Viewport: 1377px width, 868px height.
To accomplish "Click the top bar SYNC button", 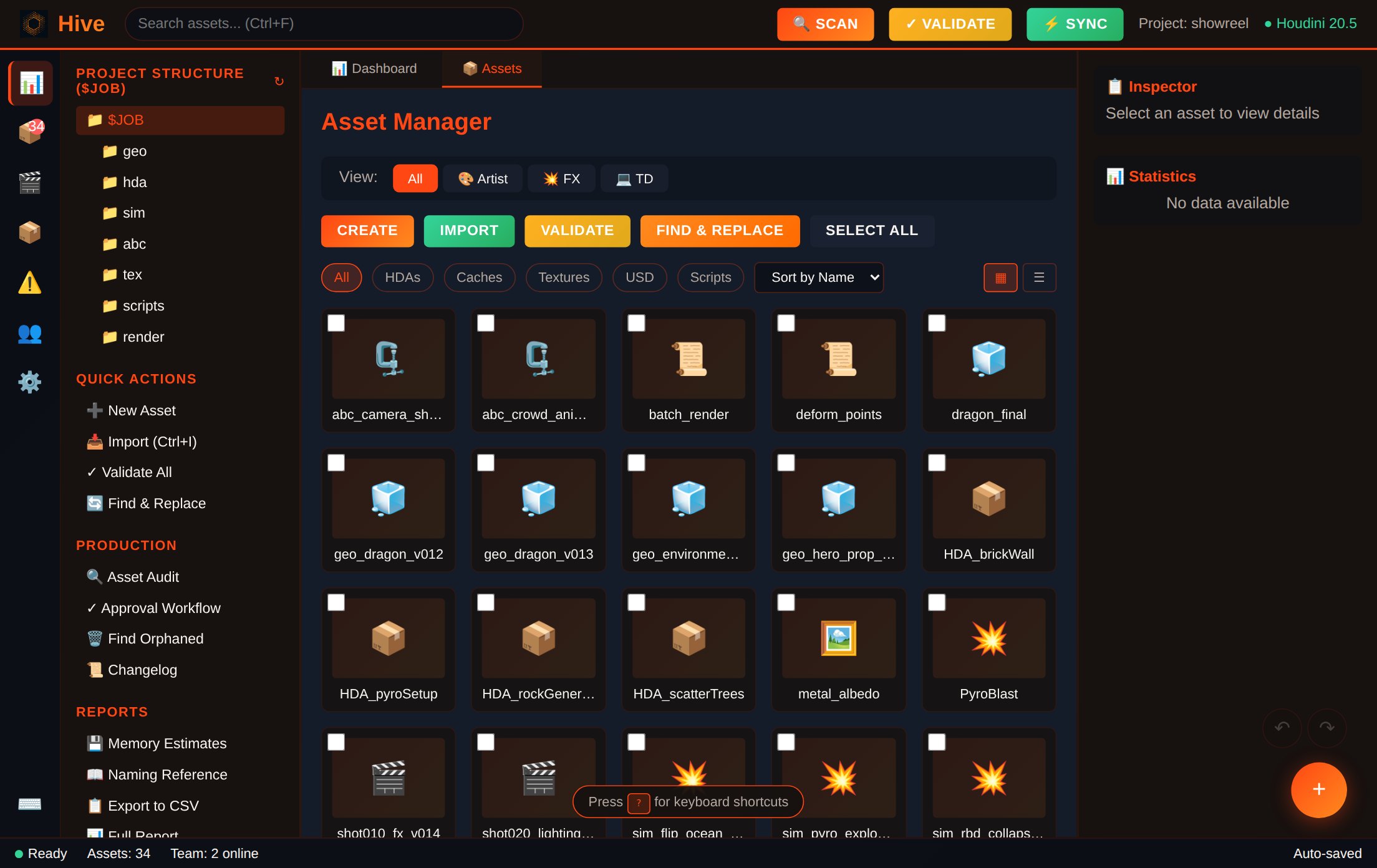I will [1075, 24].
